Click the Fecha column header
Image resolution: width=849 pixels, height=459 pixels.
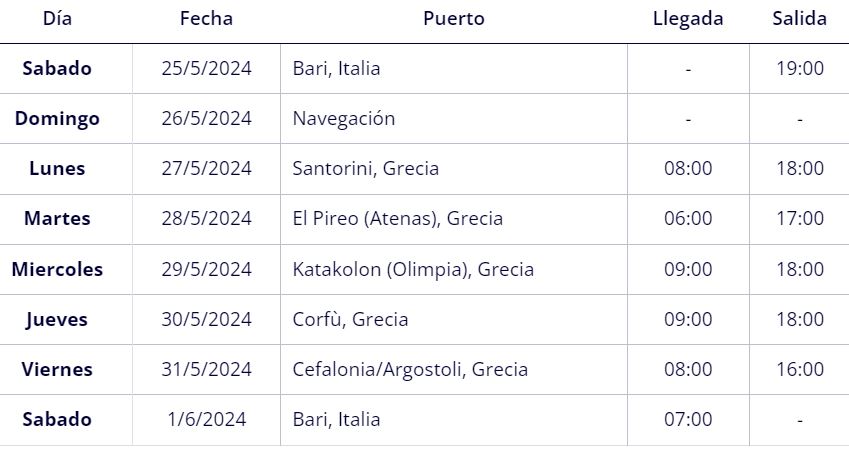[206, 18]
